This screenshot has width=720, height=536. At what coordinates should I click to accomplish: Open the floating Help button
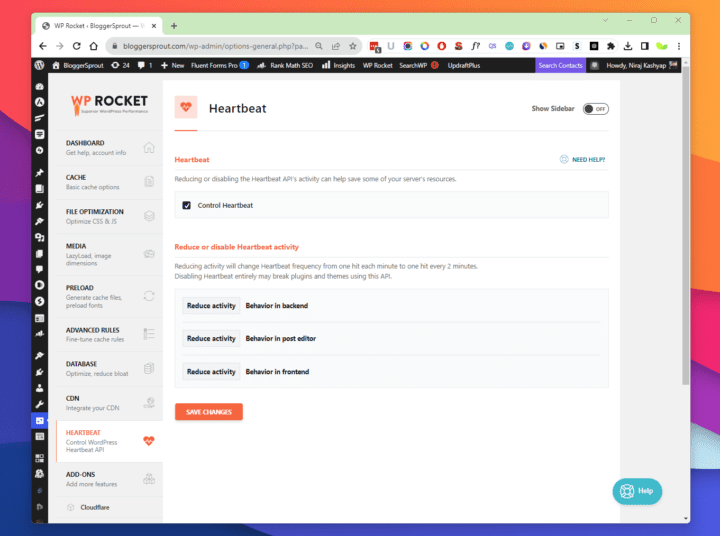637,491
